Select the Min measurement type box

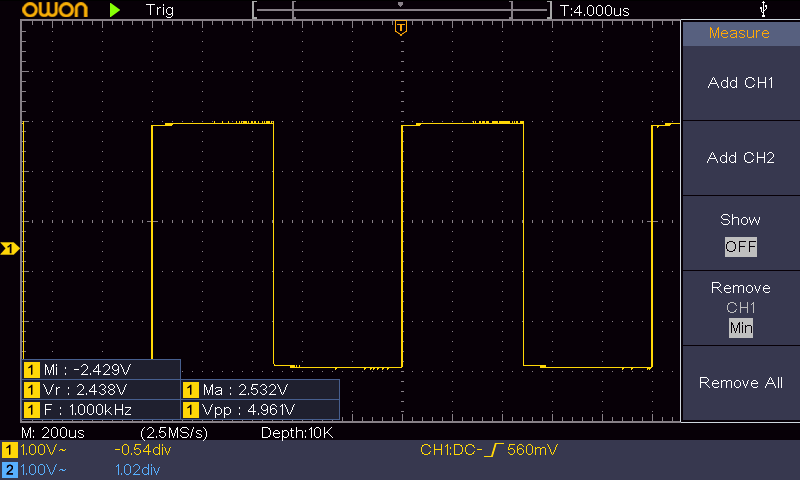(740, 327)
